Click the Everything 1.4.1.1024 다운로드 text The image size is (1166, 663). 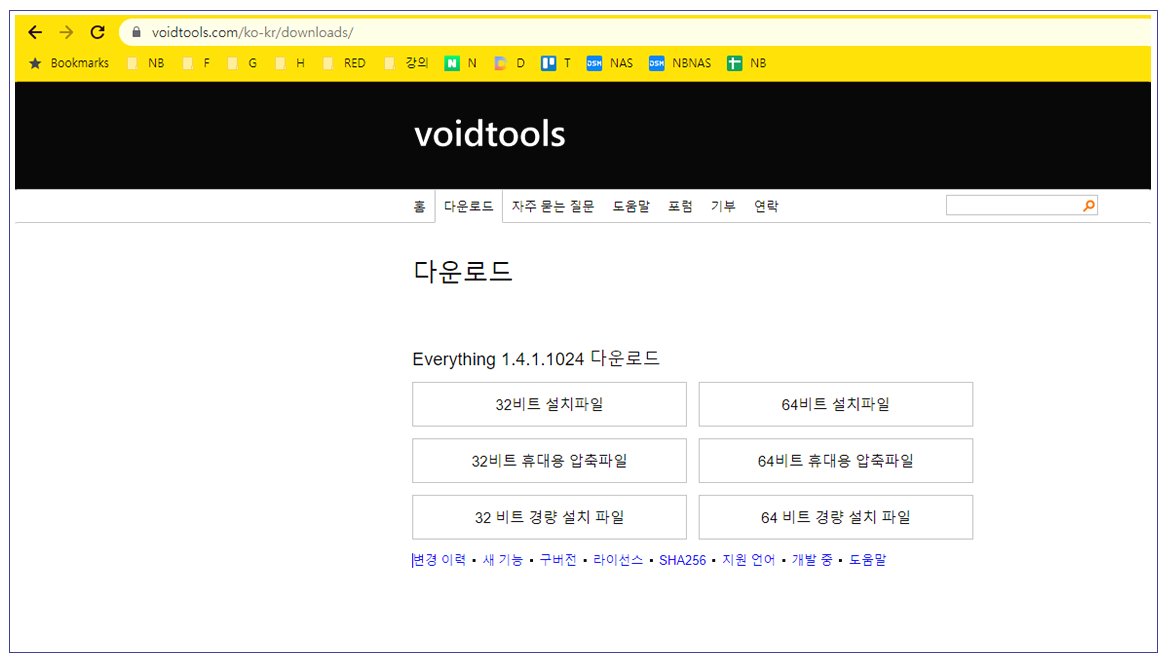[535, 359]
